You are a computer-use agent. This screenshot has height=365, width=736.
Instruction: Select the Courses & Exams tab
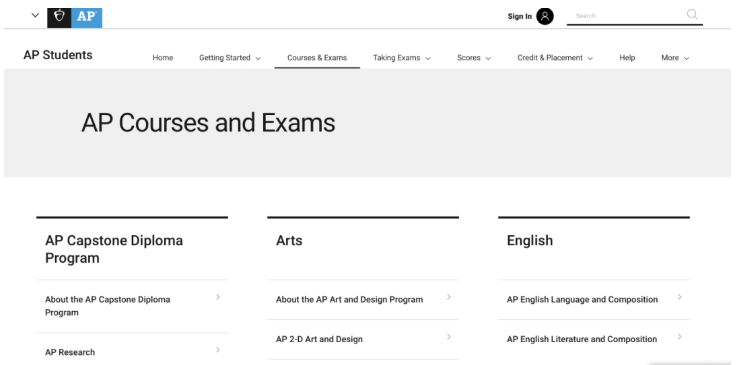tap(317, 58)
